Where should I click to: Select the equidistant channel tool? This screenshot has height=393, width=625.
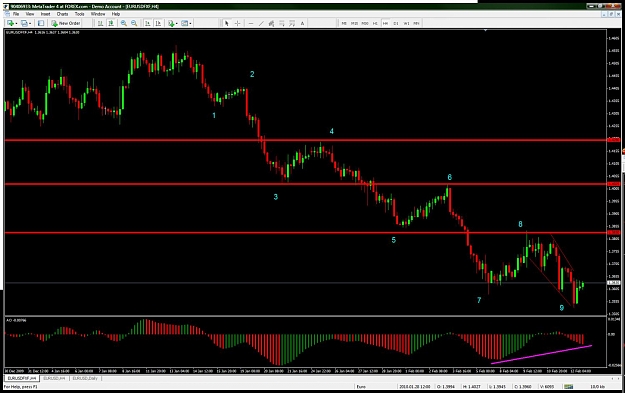pos(271,24)
